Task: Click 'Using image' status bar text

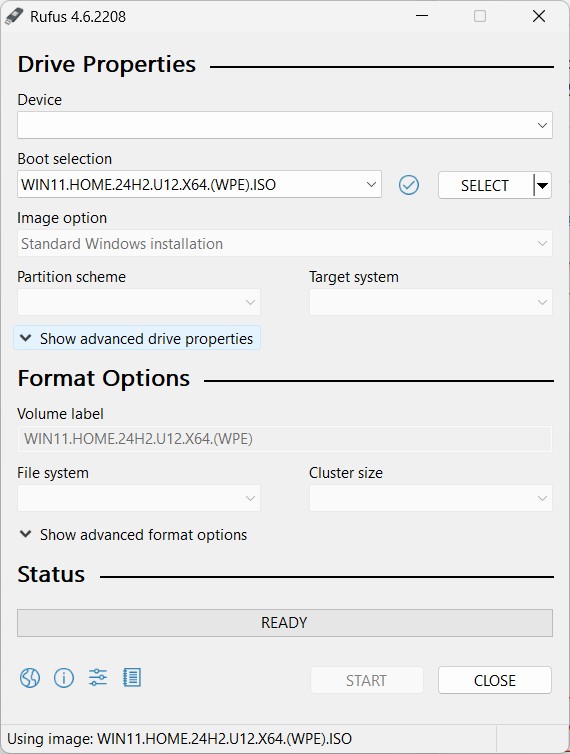Action: click(179, 739)
